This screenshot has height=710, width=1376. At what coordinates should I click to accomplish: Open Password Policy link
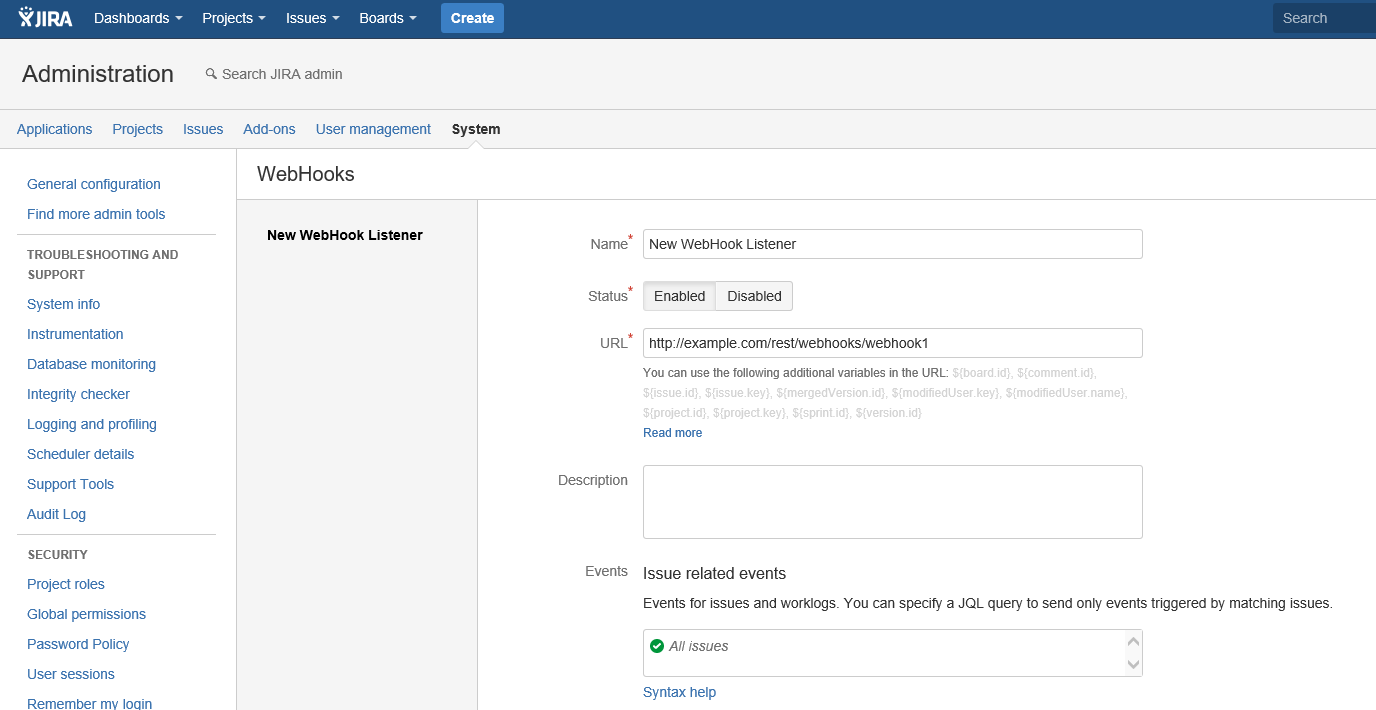tap(78, 644)
